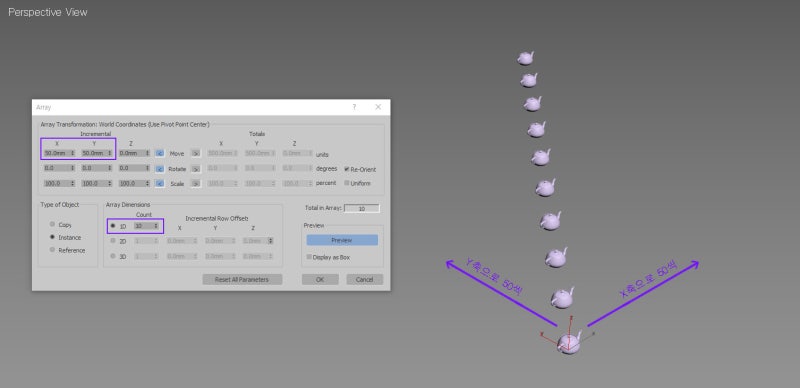Enable Display as Box checkbox
The width and height of the screenshot is (800, 388).
(309, 257)
